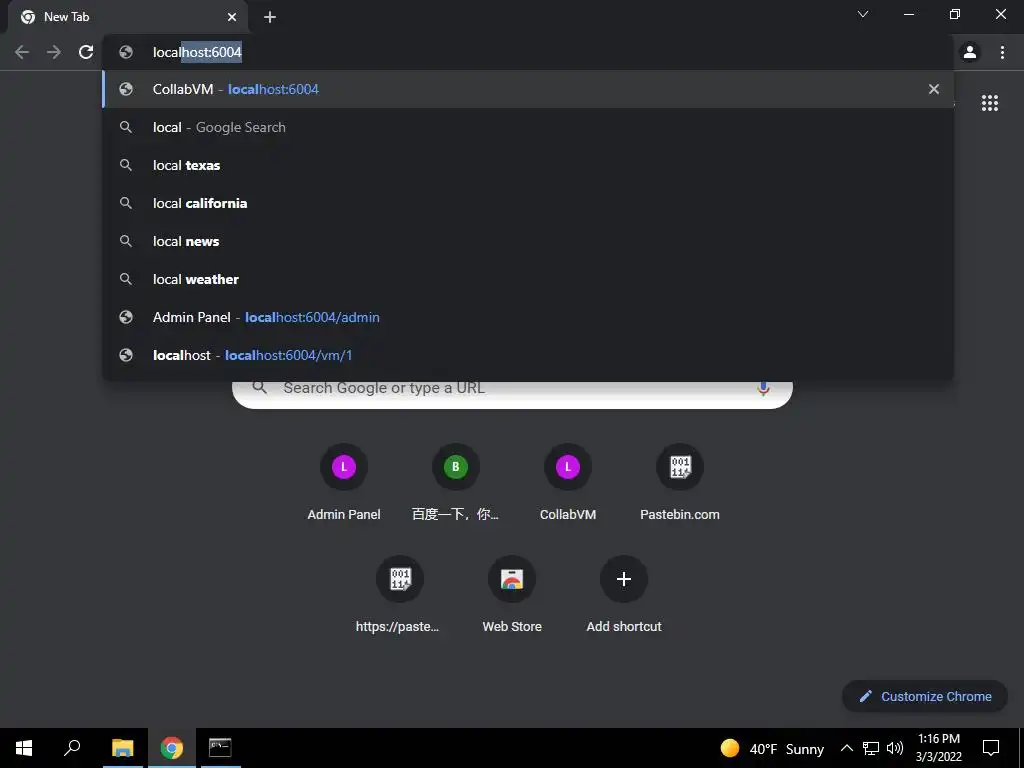
Task: Open the clock showing 1:16 PM
Action: 939,748
